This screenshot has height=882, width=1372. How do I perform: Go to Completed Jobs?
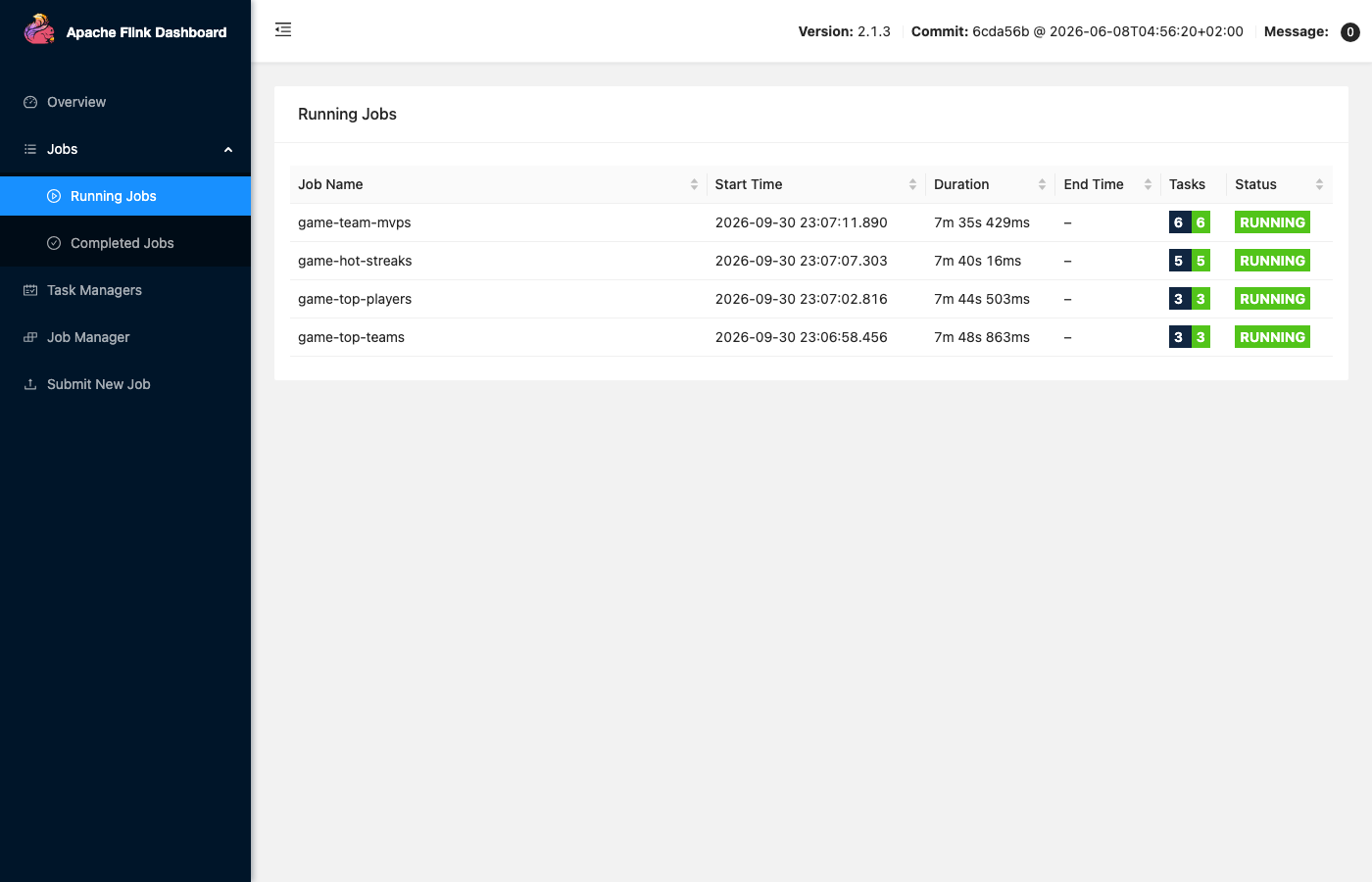coord(125,243)
